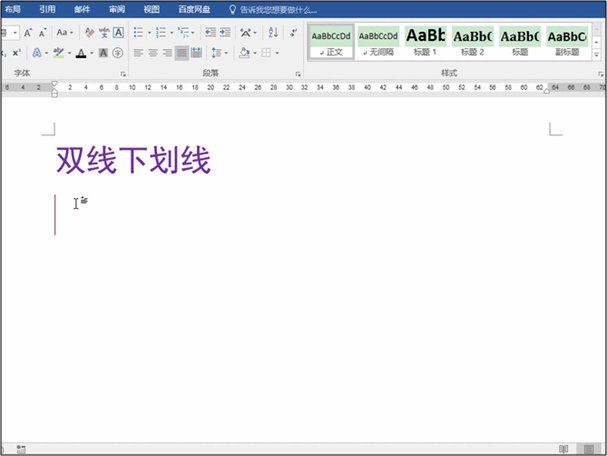Image resolution: width=607 pixels, height=456 pixels.
Task: Expand numbering library dropdown arrow
Action: pos(171,33)
